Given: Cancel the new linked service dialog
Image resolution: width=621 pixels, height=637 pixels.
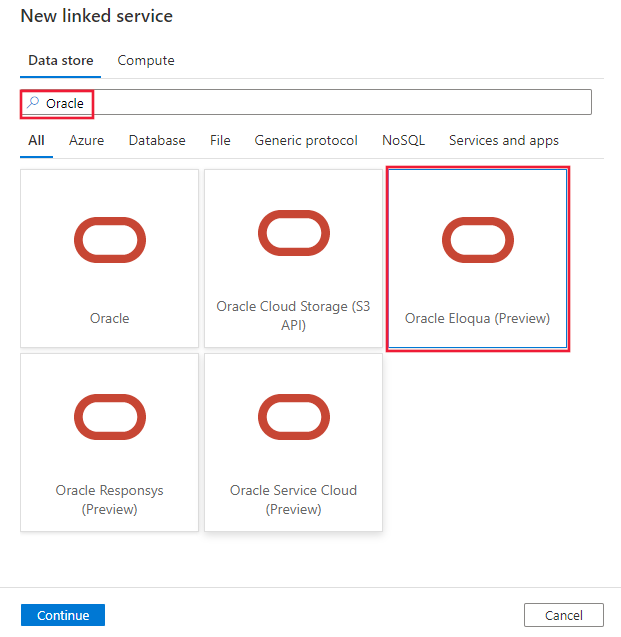Looking at the screenshot, I should pyautogui.click(x=564, y=615).
